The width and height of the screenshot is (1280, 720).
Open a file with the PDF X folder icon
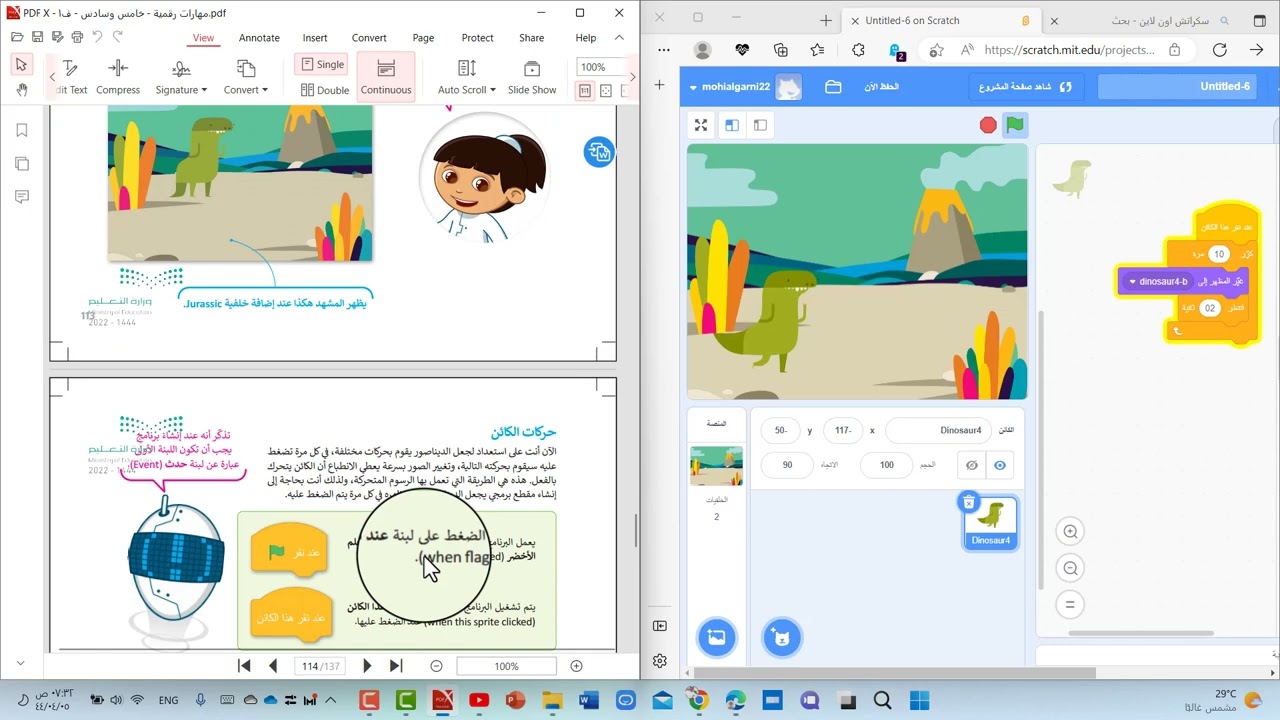click(17, 37)
